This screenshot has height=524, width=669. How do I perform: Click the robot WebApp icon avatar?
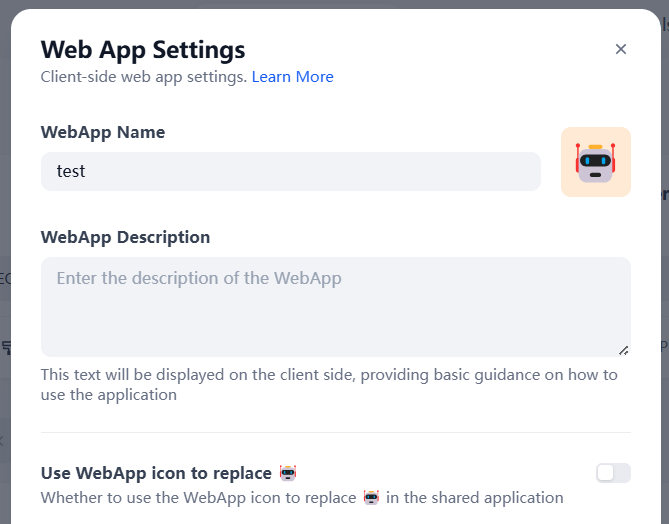[595, 162]
